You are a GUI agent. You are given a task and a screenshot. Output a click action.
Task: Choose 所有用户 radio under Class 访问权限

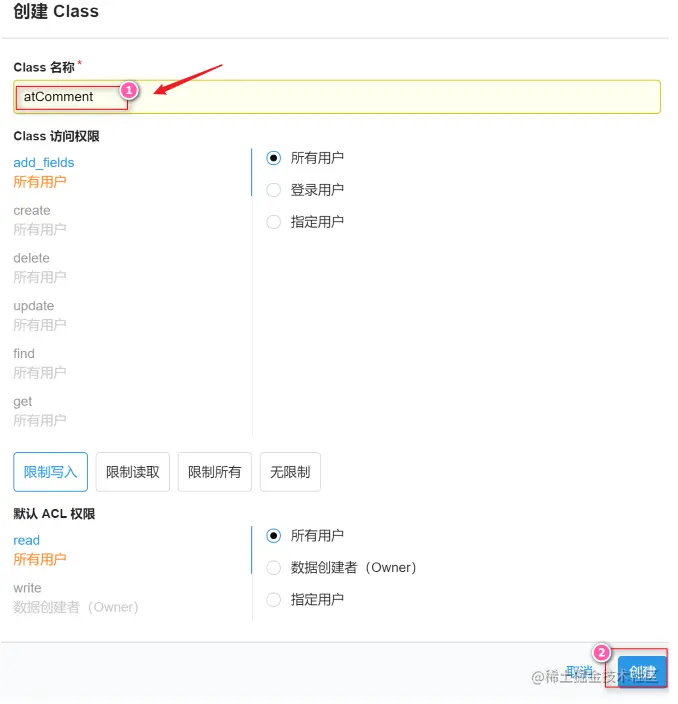(x=273, y=158)
